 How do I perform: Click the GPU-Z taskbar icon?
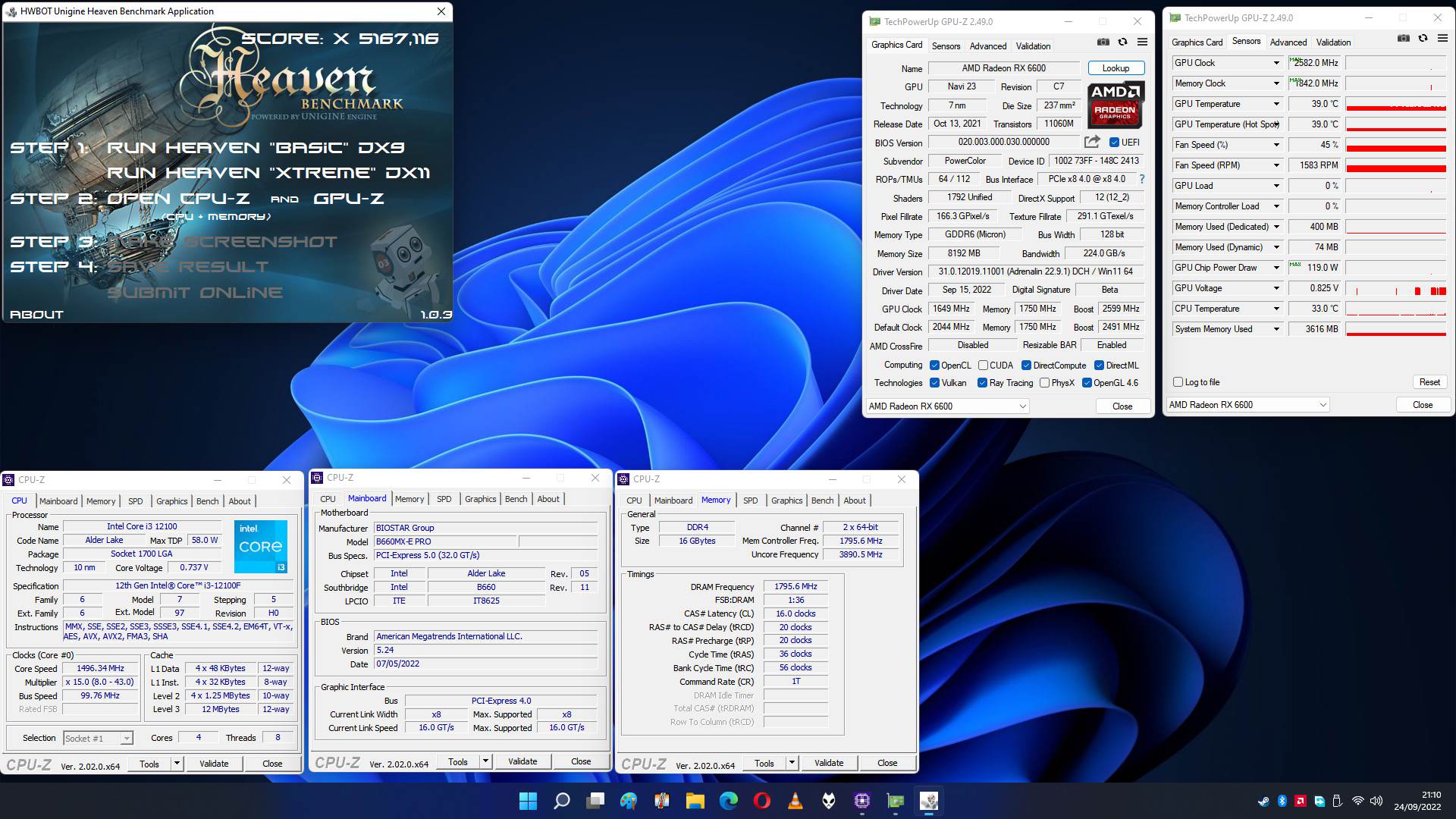point(895,801)
